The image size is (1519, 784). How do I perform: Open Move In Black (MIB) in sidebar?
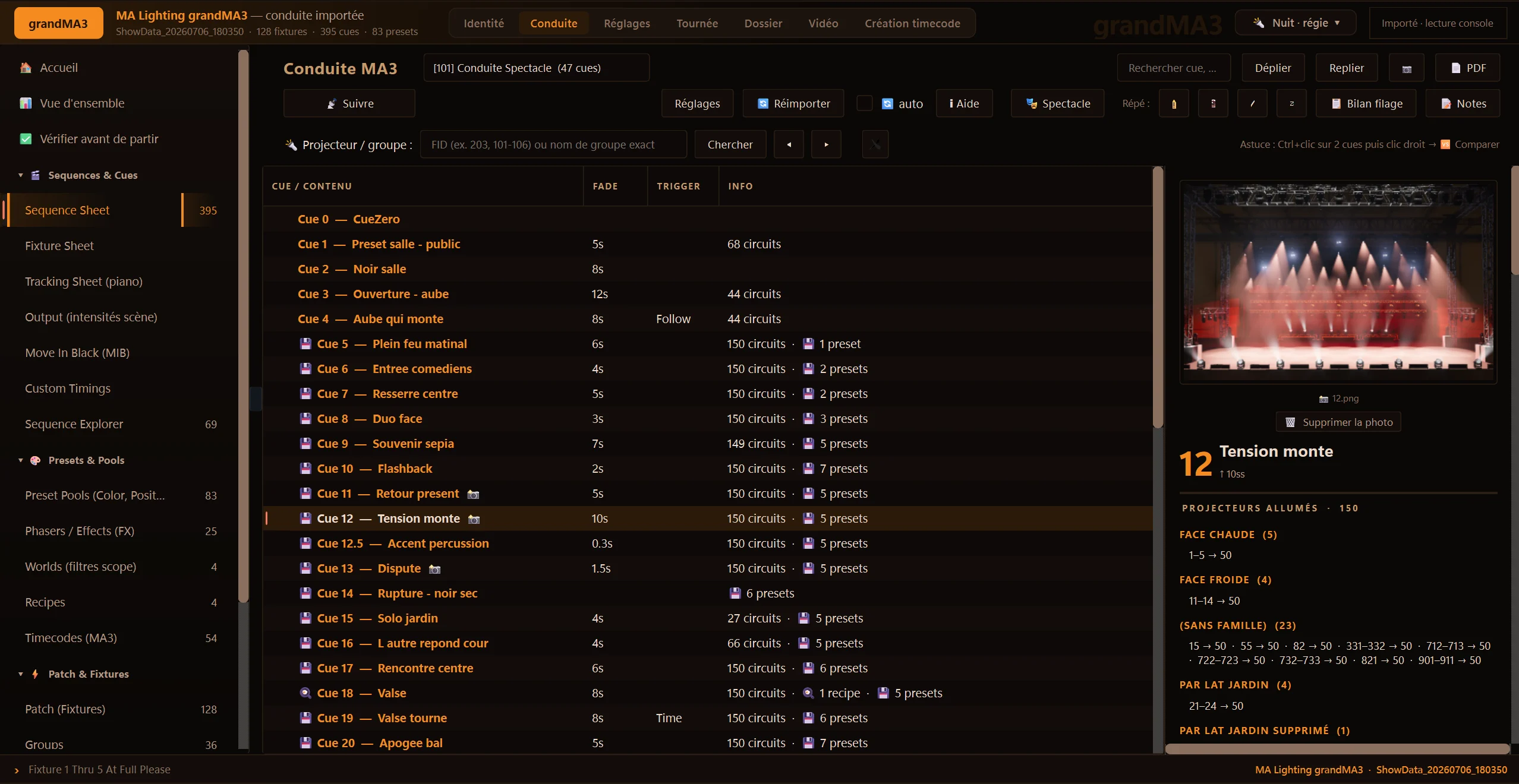tap(118, 353)
